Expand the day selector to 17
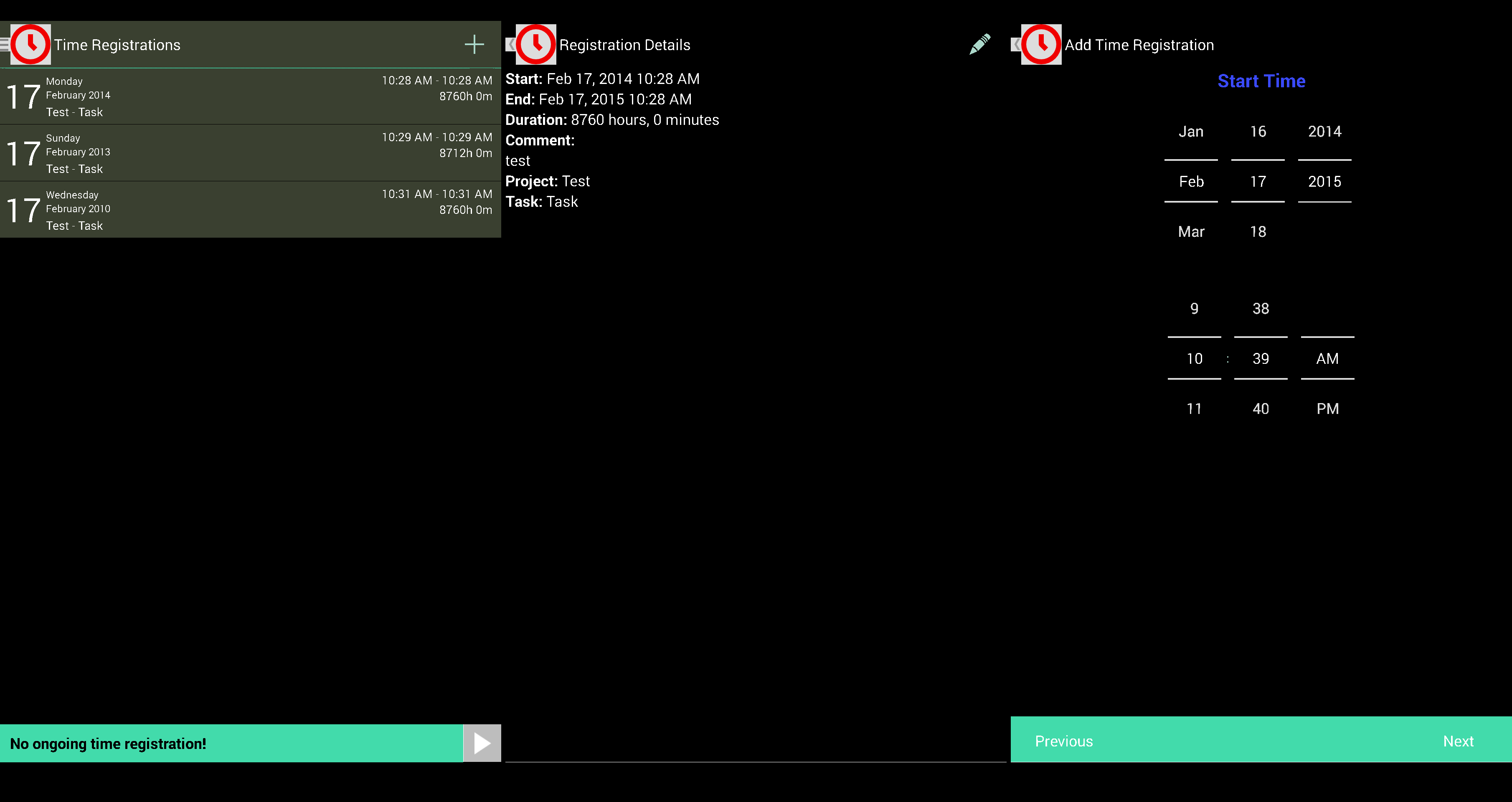The image size is (1512, 802). coord(1257,181)
